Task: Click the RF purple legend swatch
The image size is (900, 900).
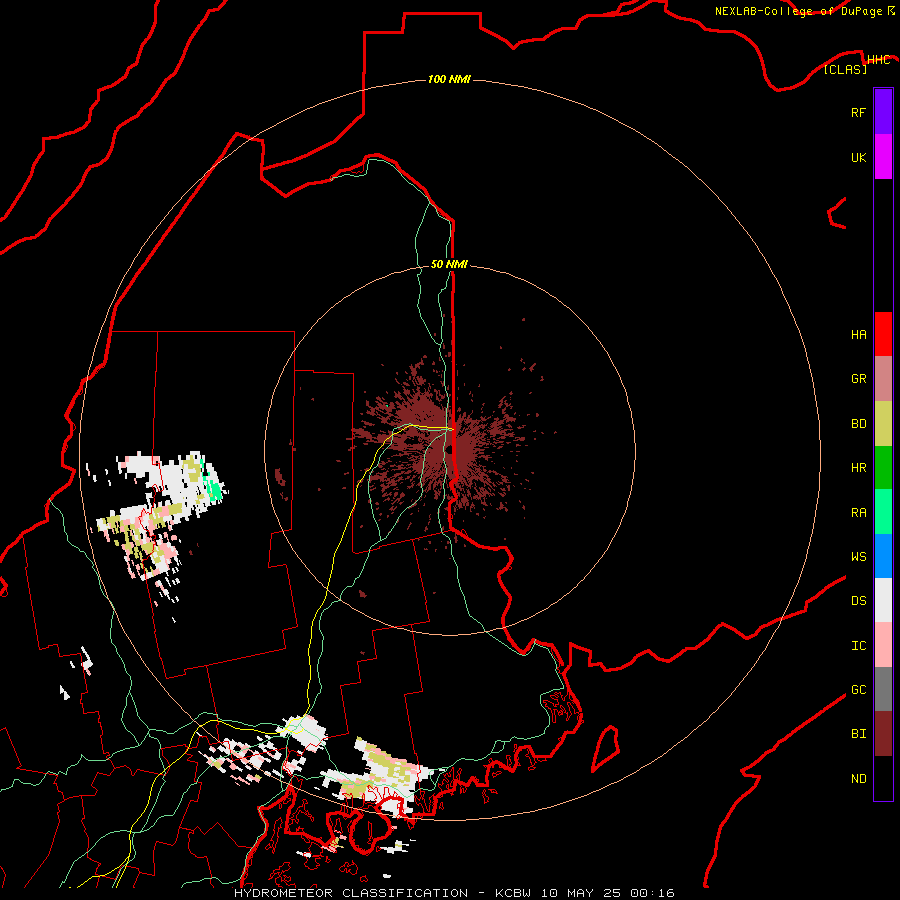Action: tap(883, 112)
